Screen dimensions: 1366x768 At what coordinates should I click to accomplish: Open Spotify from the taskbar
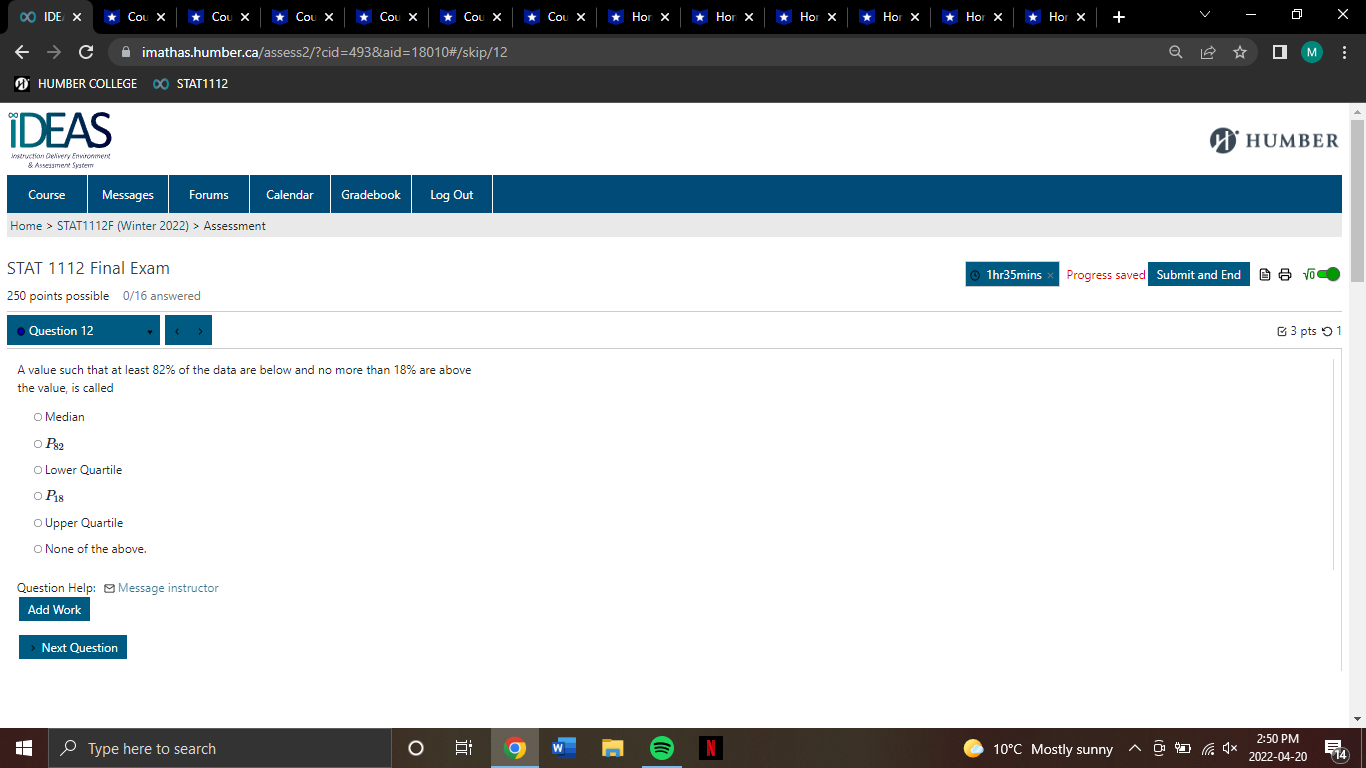click(x=661, y=747)
